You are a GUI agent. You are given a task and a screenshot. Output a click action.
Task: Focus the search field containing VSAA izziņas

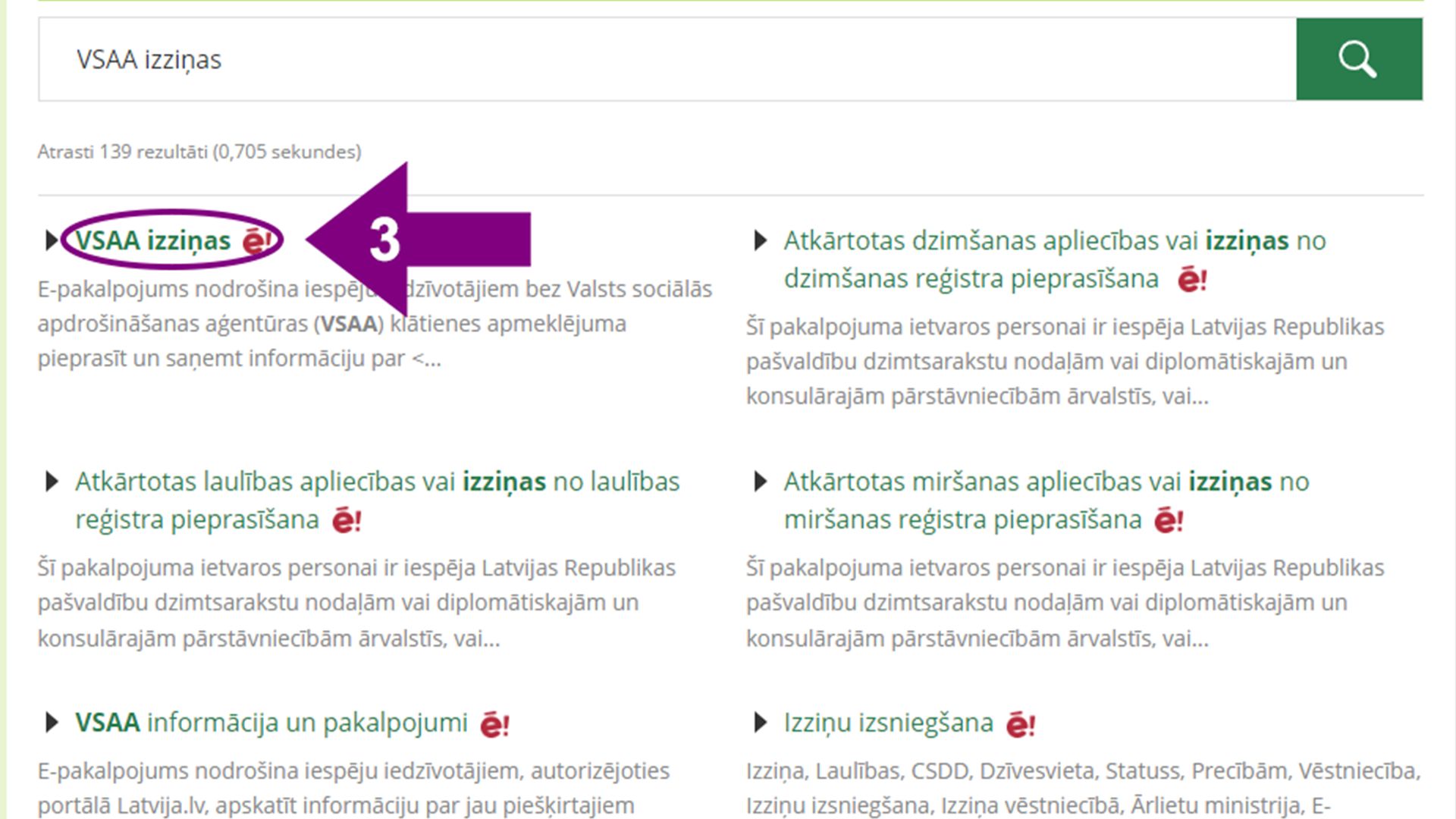point(667,59)
